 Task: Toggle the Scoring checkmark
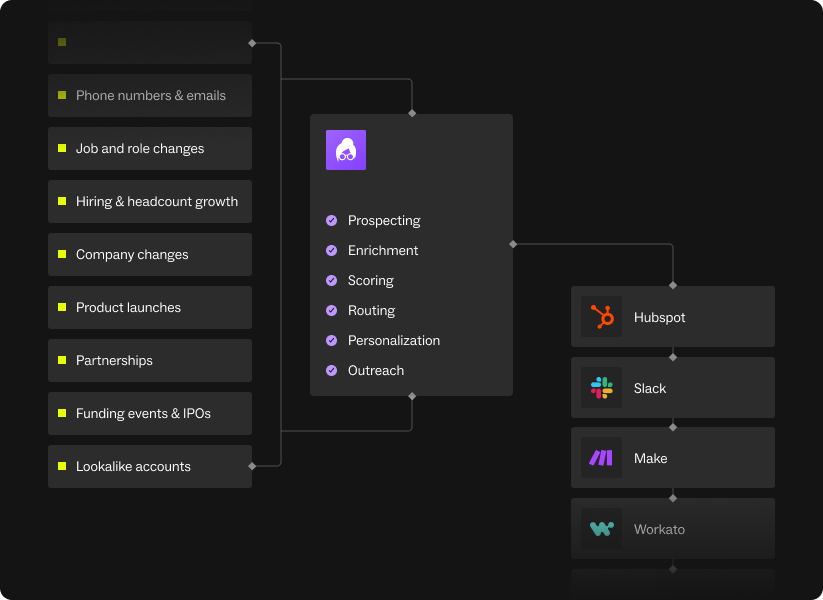(x=330, y=280)
